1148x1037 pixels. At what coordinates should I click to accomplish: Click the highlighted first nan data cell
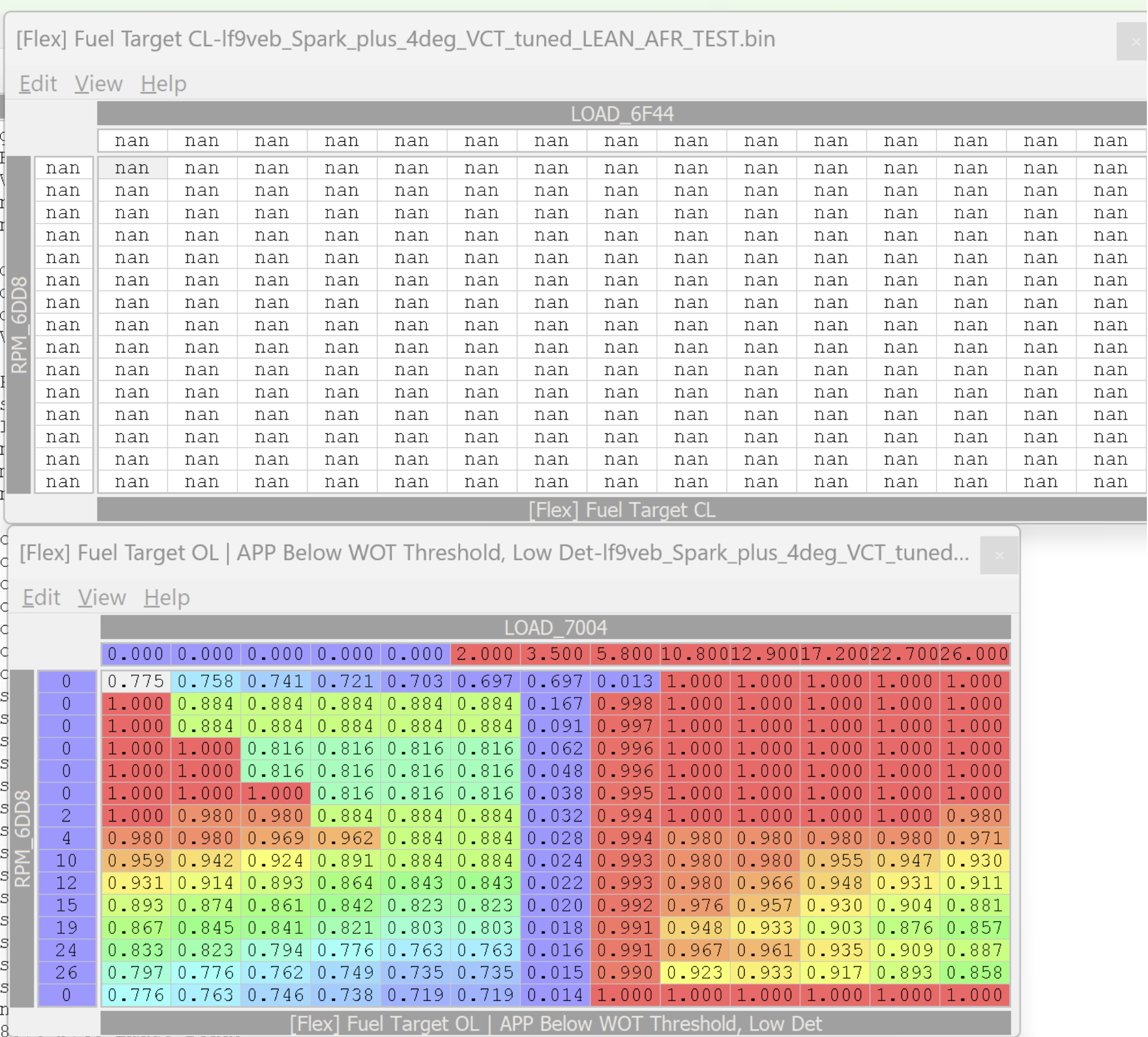click(133, 168)
